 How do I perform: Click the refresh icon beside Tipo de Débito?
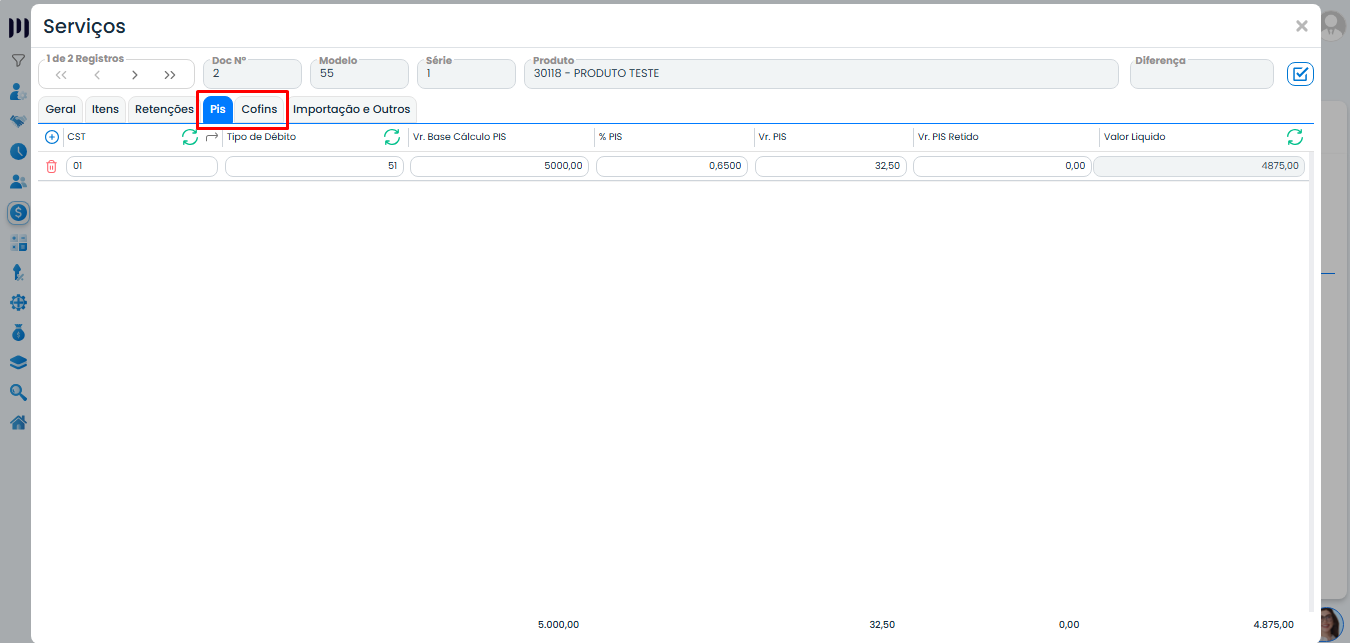pyautogui.click(x=392, y=137)
